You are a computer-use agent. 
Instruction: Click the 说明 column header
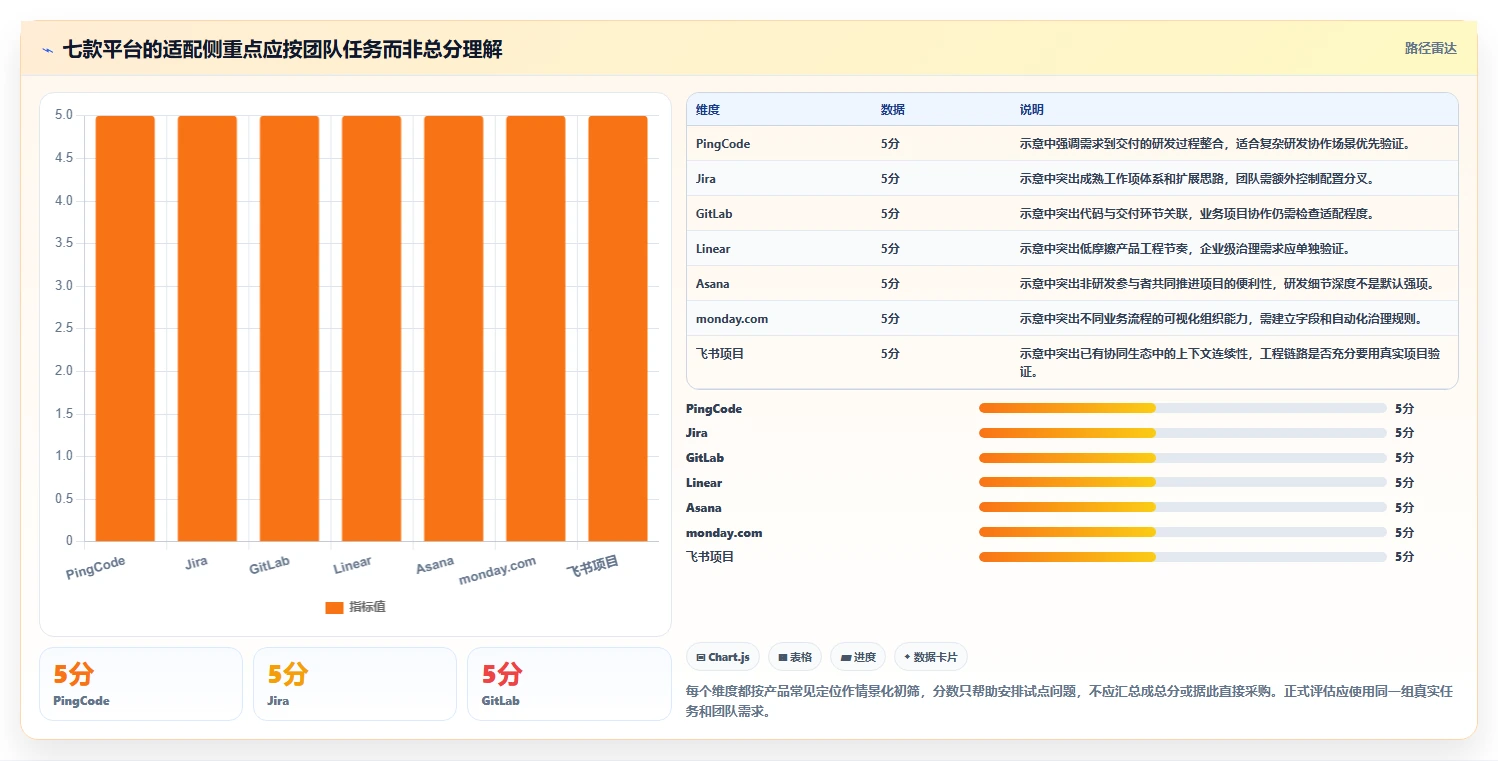pyautogui.click(x=1031, y=109)
